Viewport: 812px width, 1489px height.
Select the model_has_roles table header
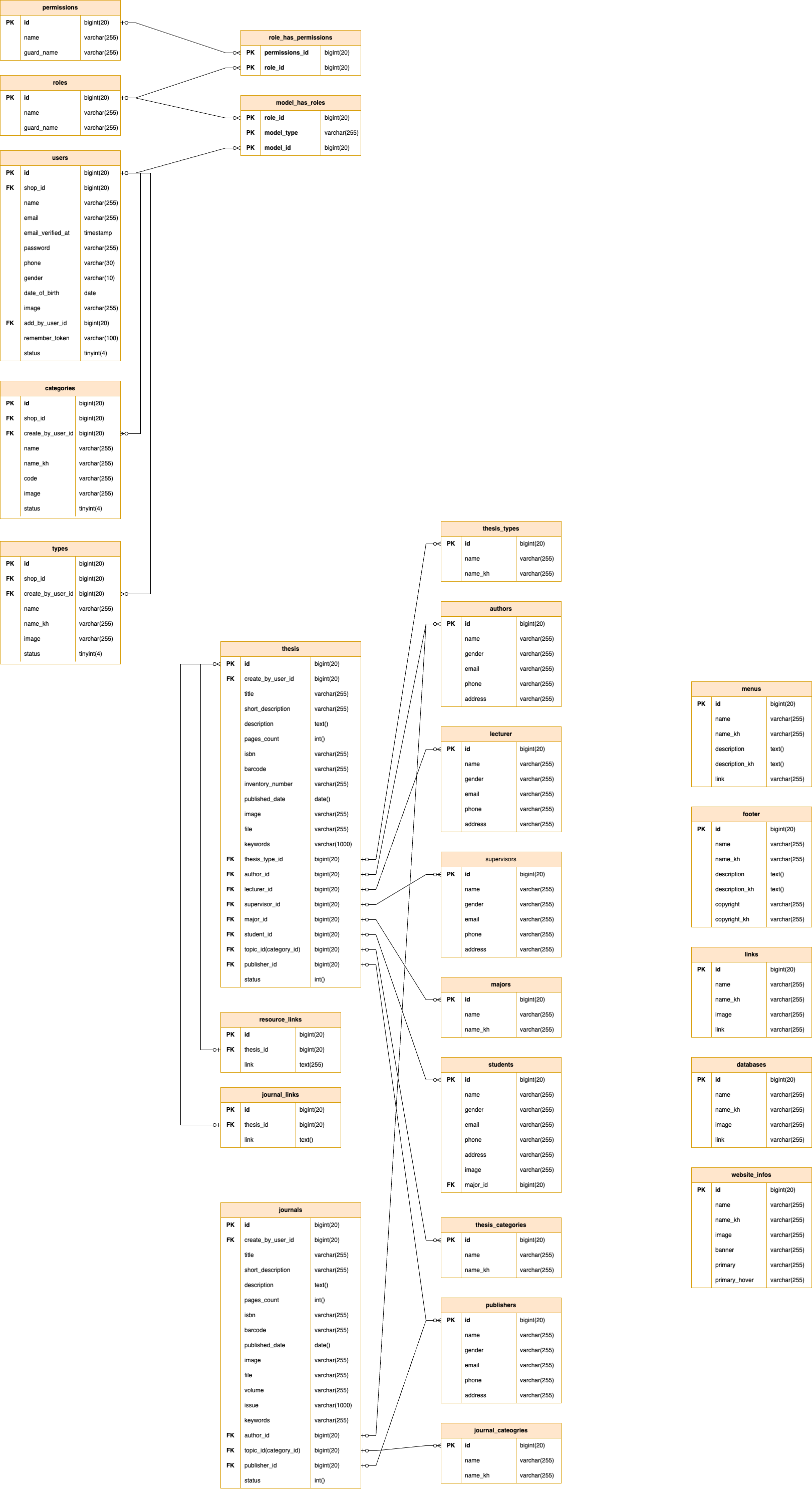[x=300, y=103]
